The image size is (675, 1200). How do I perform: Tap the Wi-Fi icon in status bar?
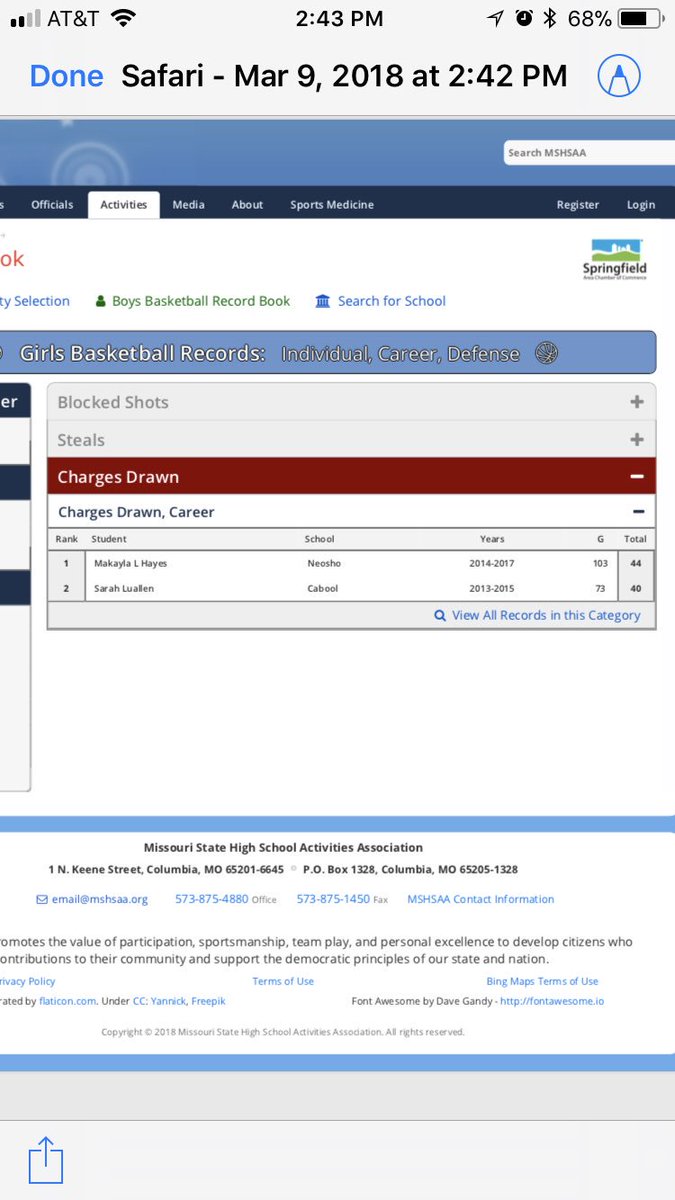[x=123, y=18]
